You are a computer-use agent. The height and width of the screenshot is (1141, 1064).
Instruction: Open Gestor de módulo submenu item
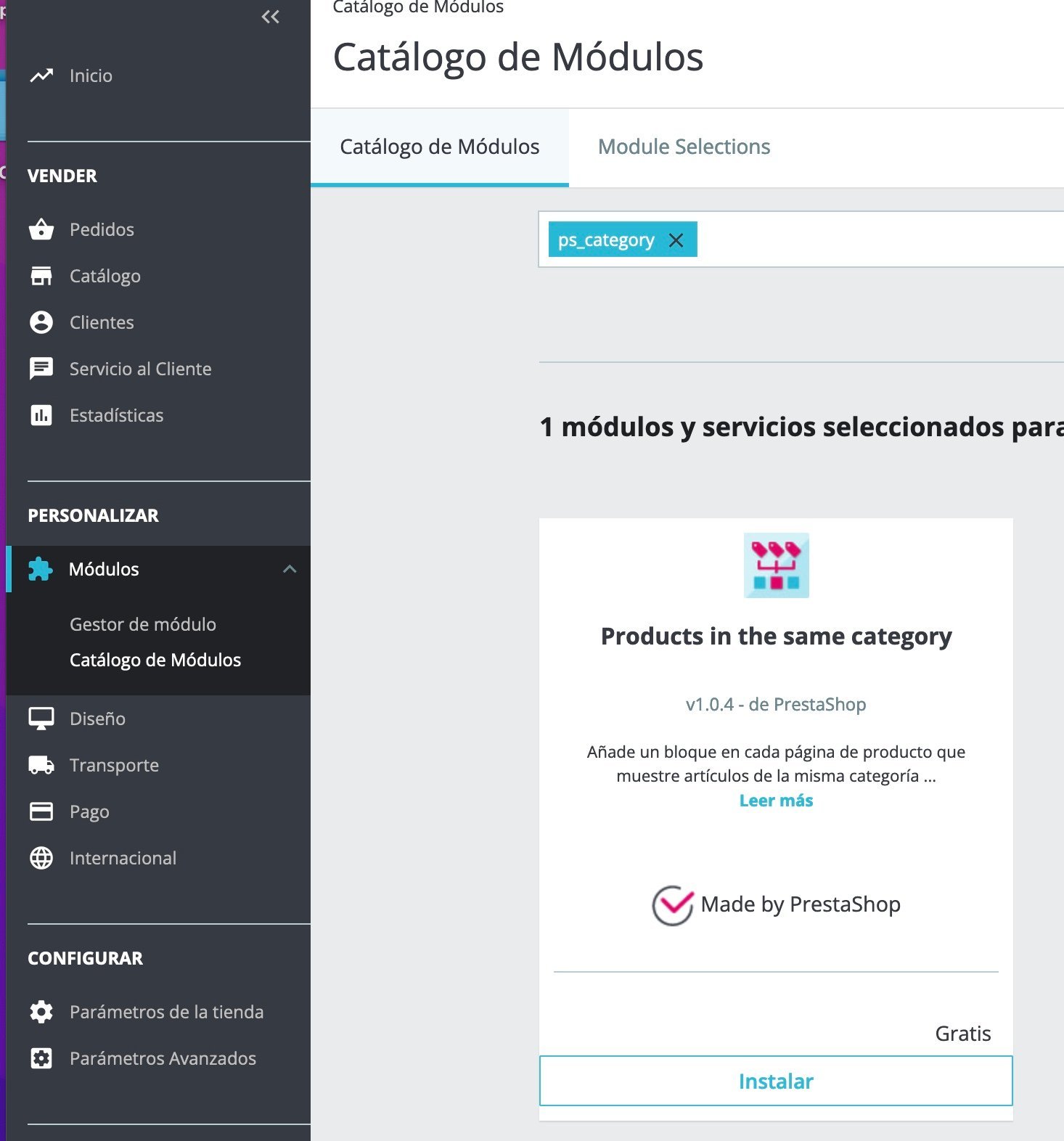(143, 624)
